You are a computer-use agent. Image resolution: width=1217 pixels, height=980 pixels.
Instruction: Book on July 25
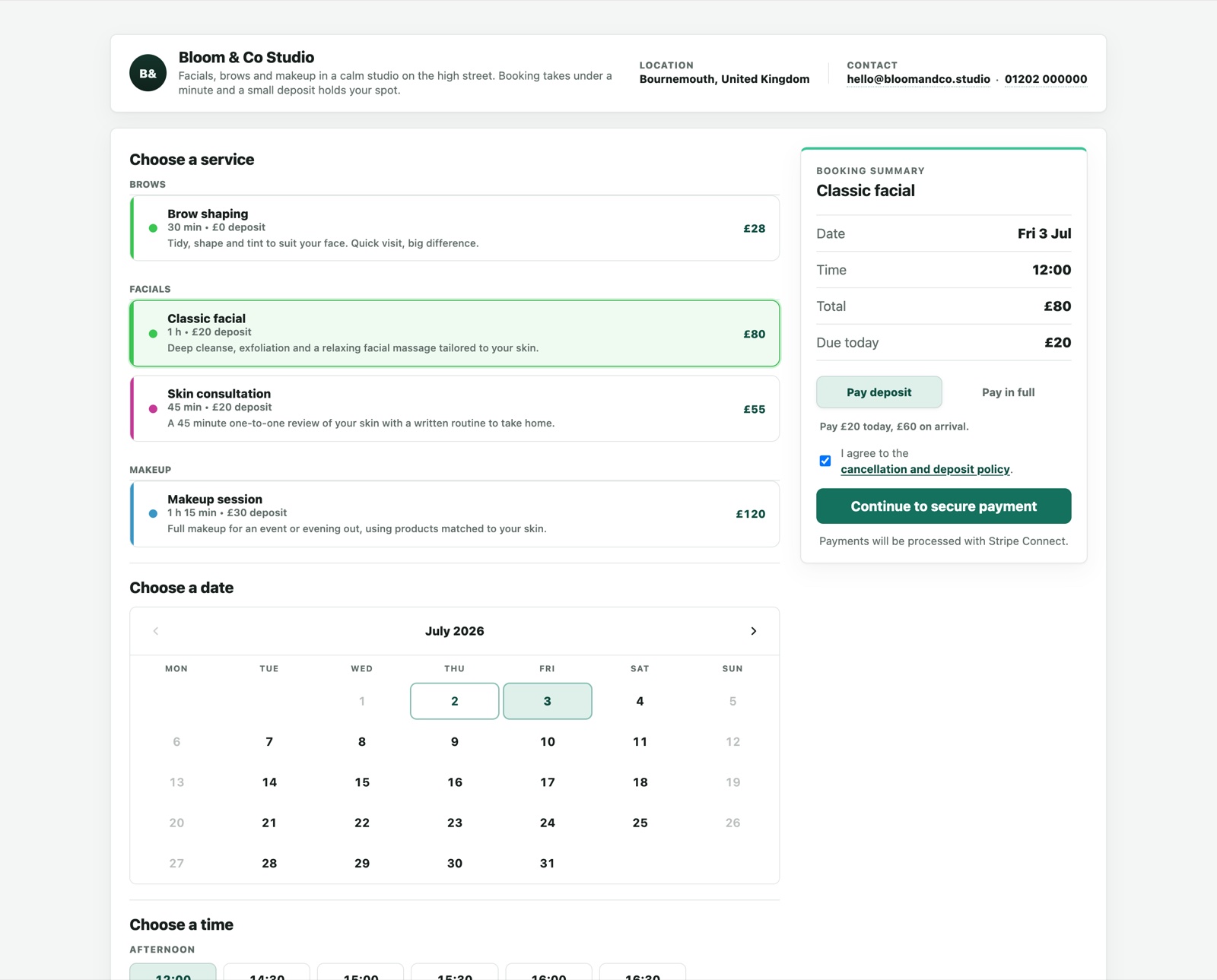click(640, 823)
